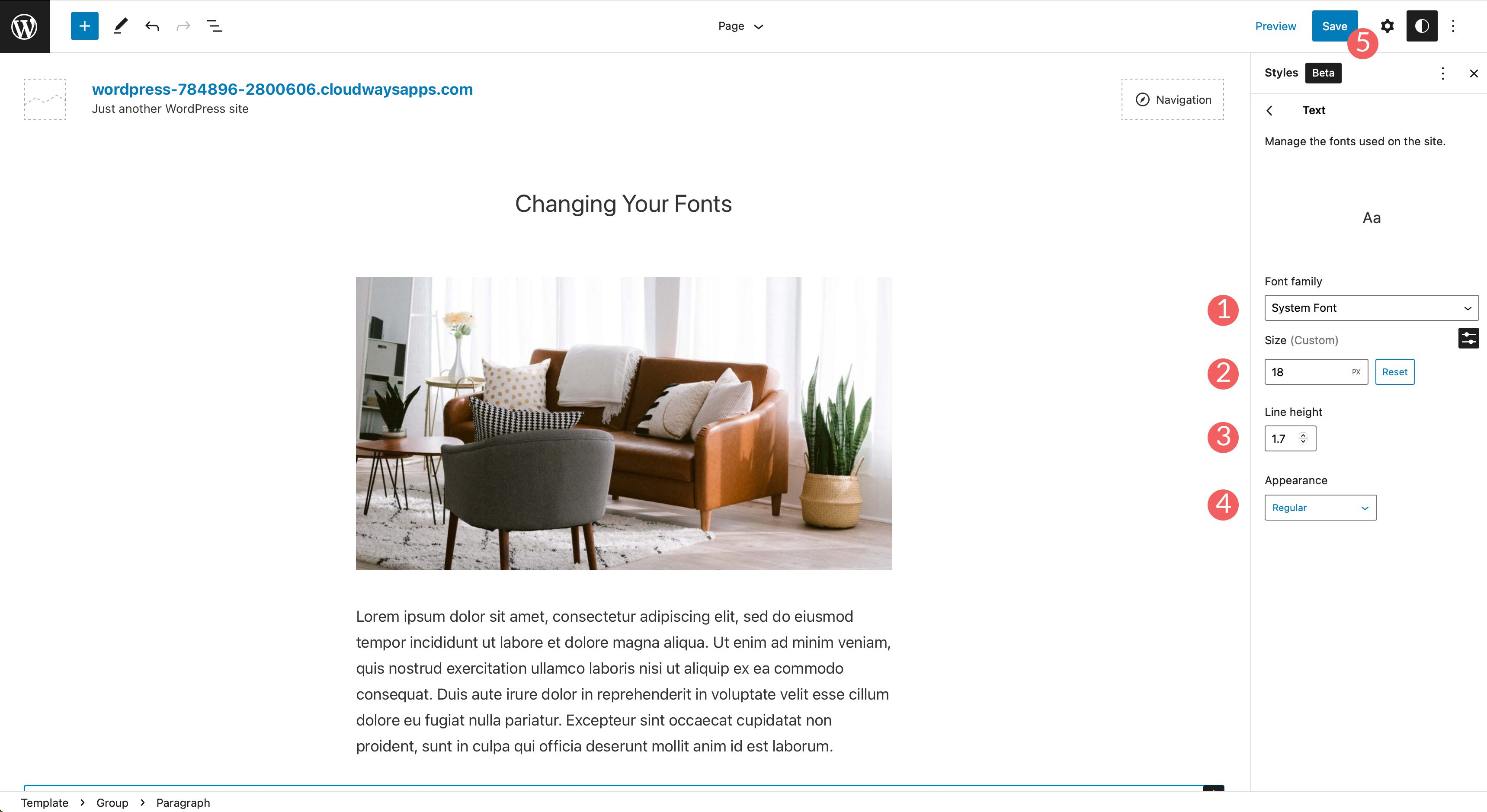Click the back arrow in Text styles panel
Viewport: 1487px width, 812px height.
[1270, 110]
